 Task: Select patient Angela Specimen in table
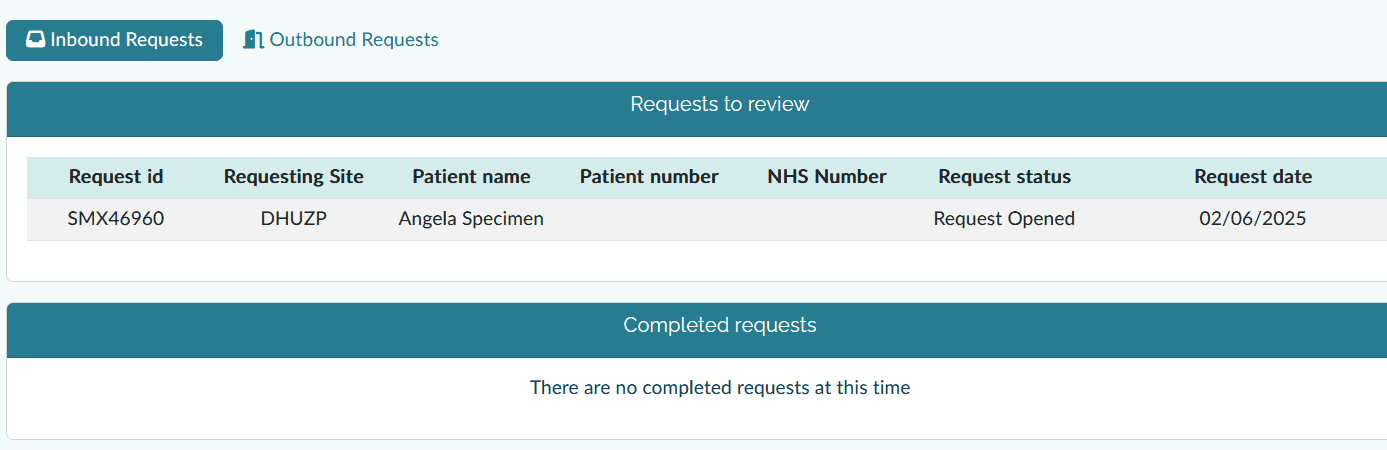coord(471,218)
